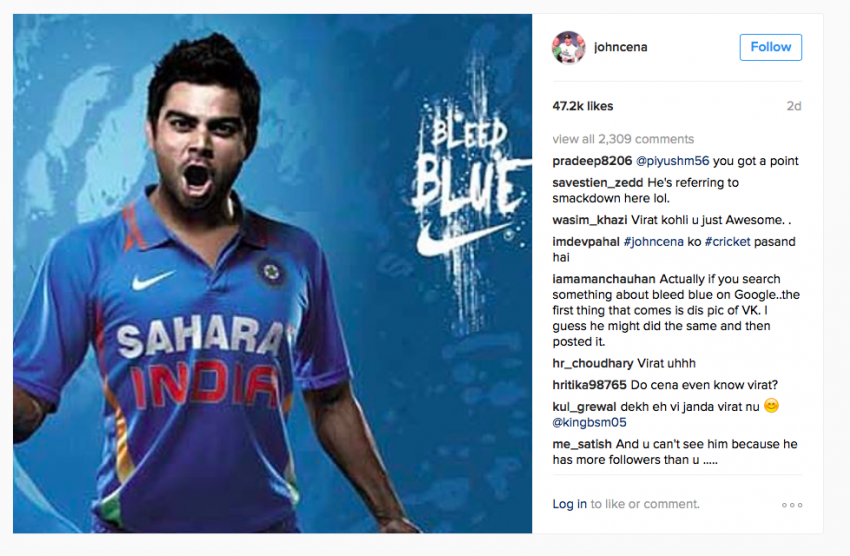Click the johncena profile avatar
The image size is (850, 556).
[x=569, y=48]
